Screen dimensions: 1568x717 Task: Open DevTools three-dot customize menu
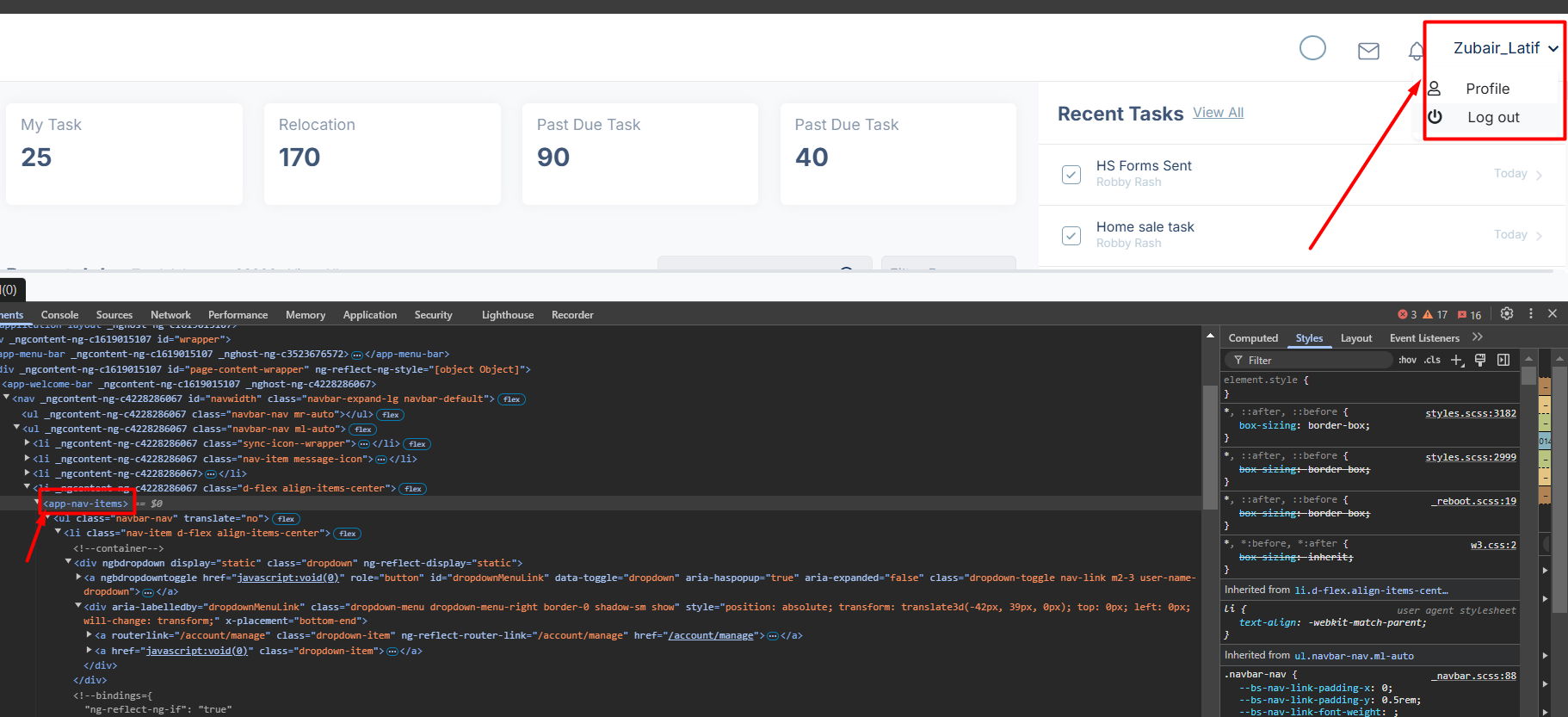[1531, 314]
